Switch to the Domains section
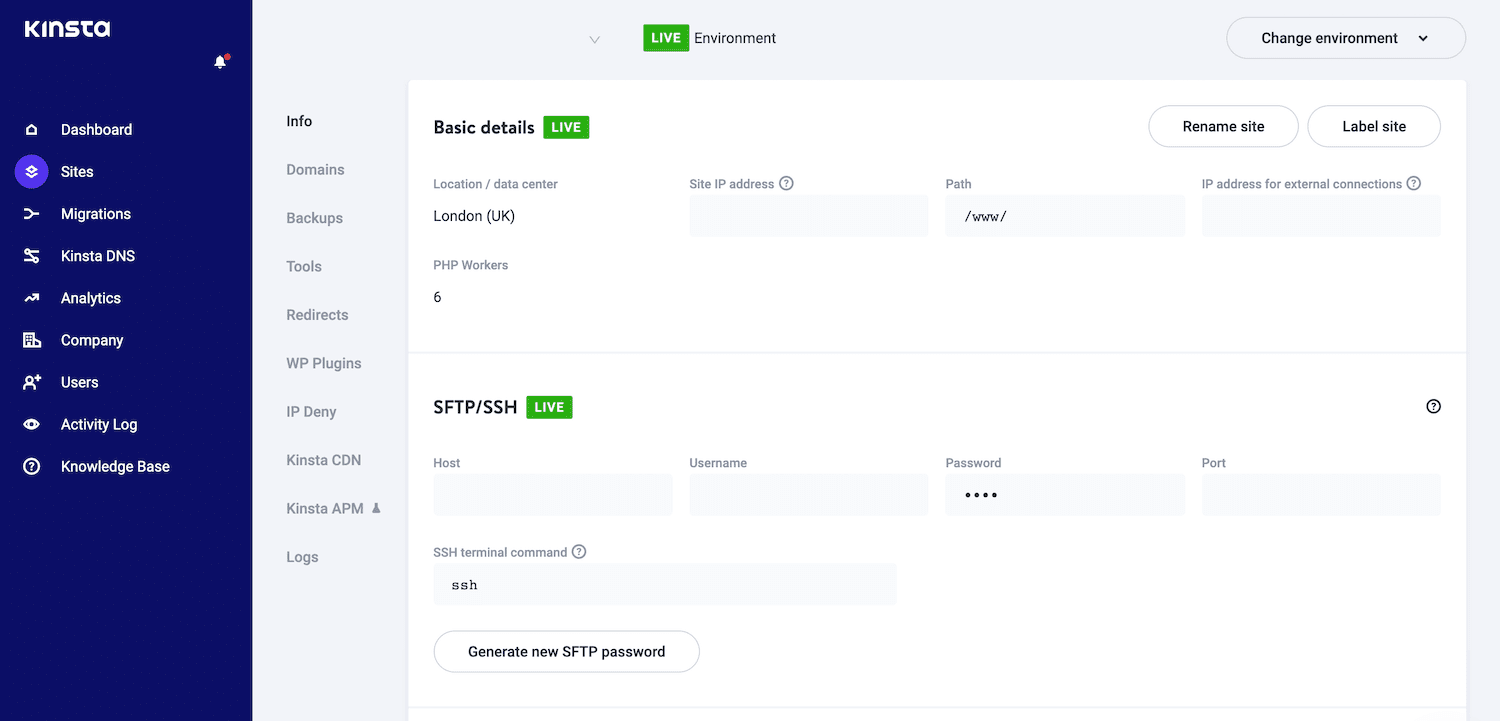The height and width of the screenshot is (721, 1500). (x=315, y=169)
